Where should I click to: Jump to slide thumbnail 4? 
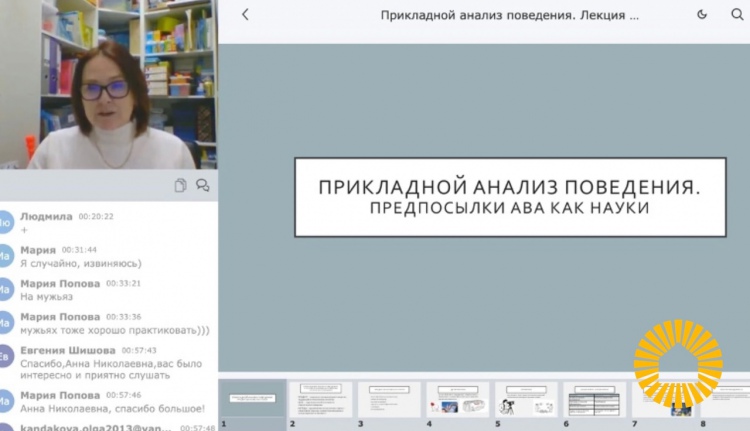tap(457, 399)
